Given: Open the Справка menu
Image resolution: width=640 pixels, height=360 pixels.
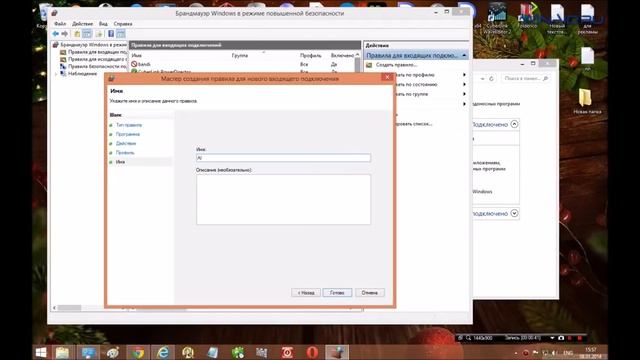Looking at the screenshot, I should 123,24.
